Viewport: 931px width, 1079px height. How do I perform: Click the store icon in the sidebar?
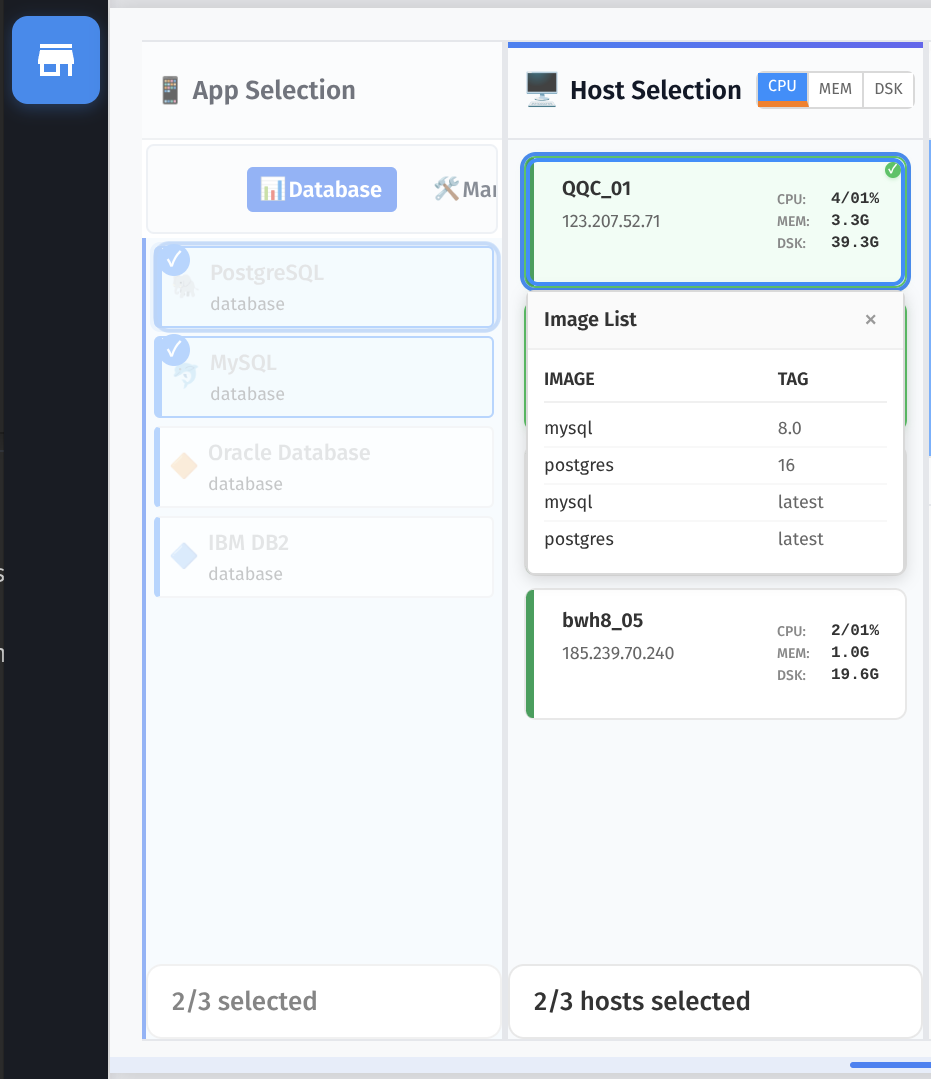pos(56,61)
